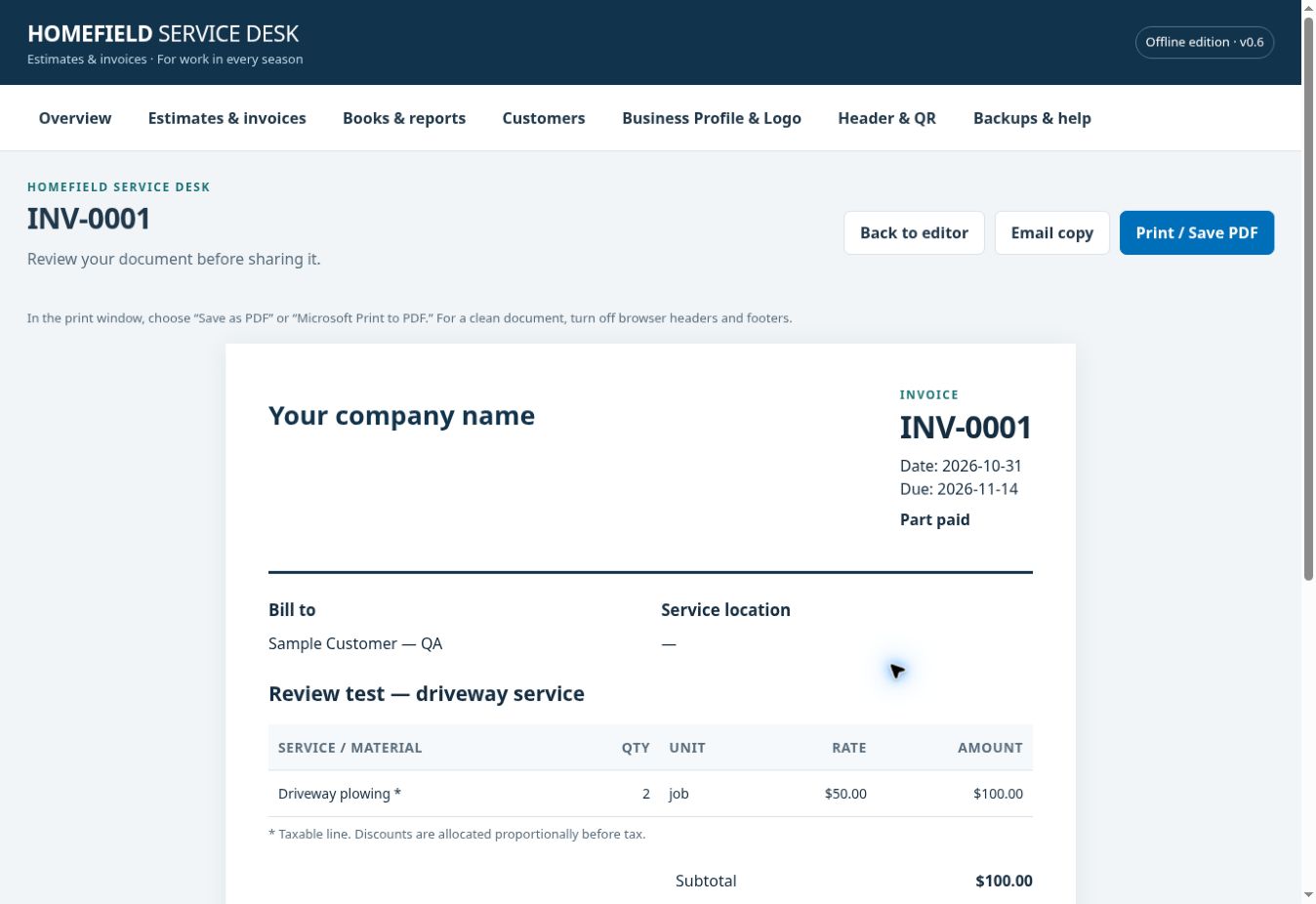This screenshot has height=904, width=1316.
Task: Click the Subtotal $100.00 value
Action: coord(1004,881)
